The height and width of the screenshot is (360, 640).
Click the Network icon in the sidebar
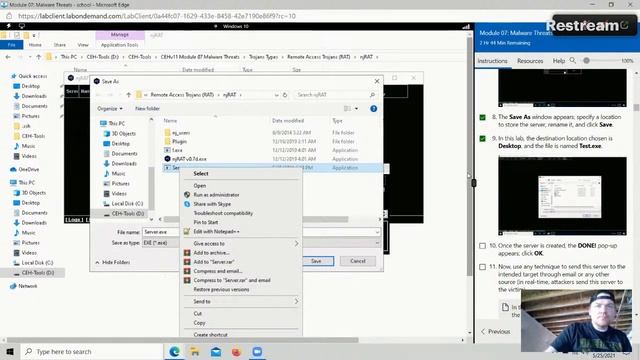[x=13, y=286]
